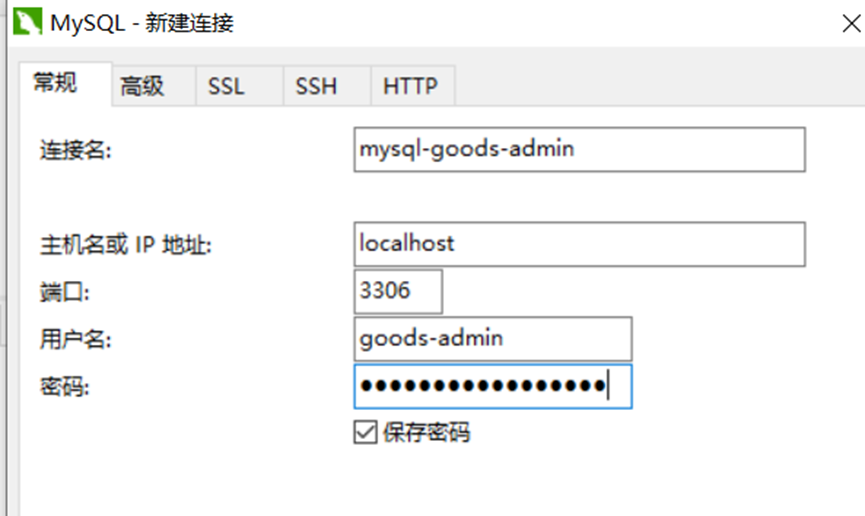This screenshot has height=516, width=865.
Task: Switch to the 常规 tab
Action: coord(66,83)
